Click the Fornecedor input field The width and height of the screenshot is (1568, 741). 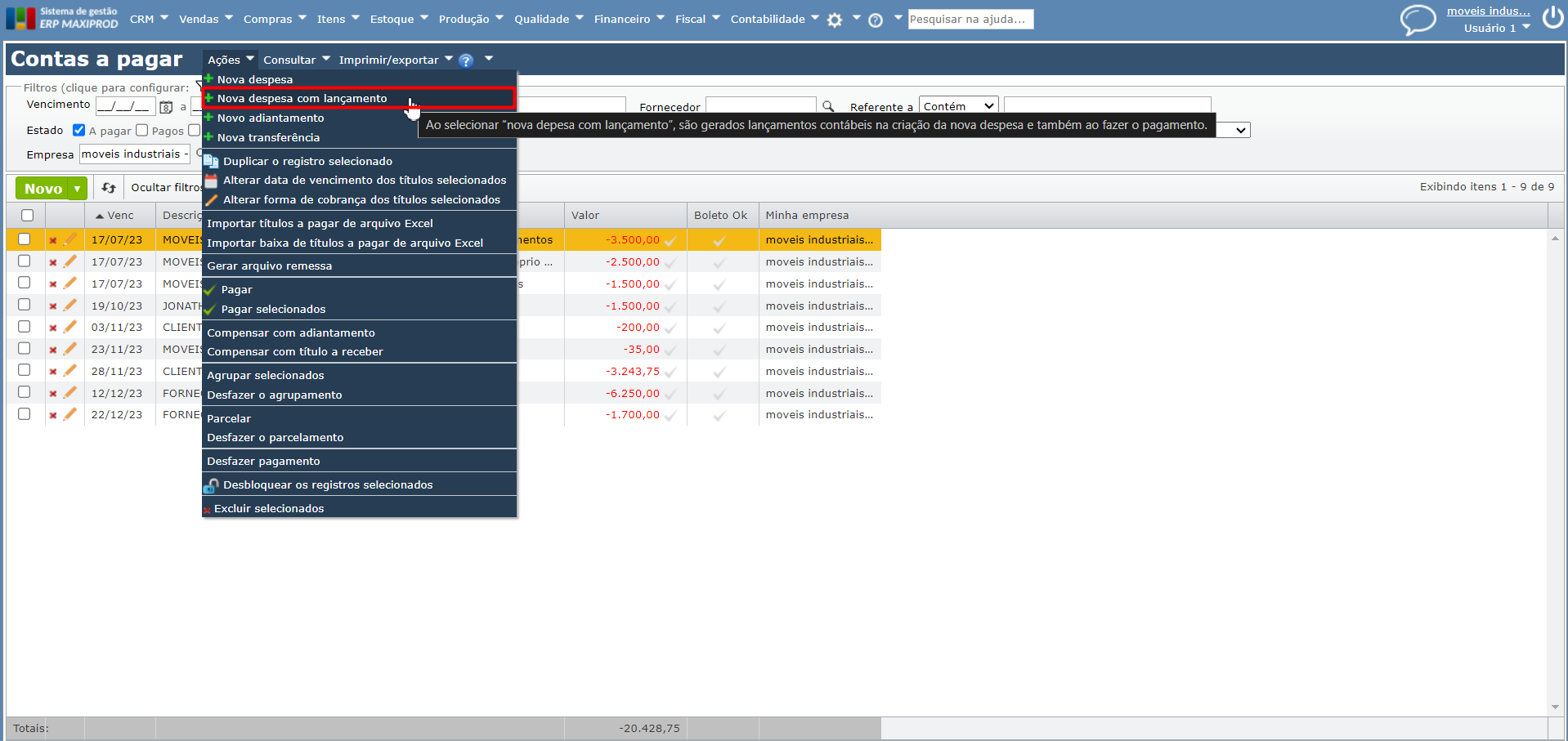tap(761, 106)
